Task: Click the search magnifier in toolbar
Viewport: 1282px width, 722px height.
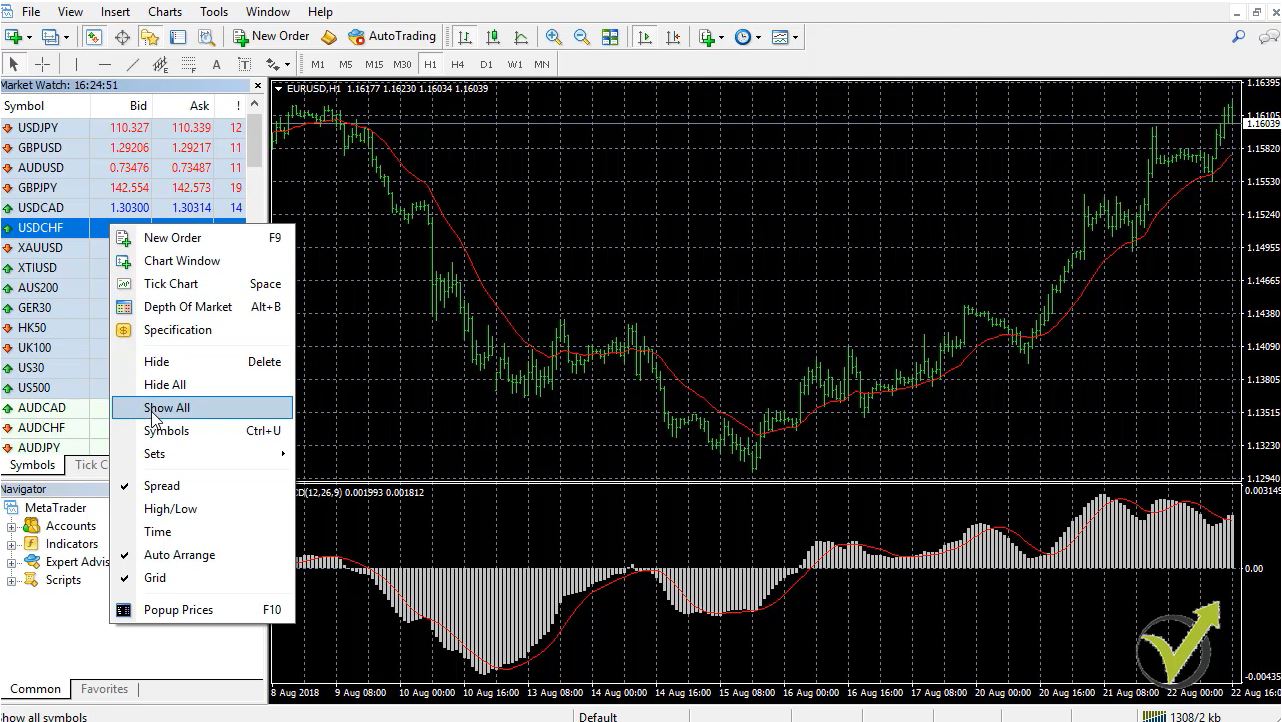Action: (x=1238, y=37)
